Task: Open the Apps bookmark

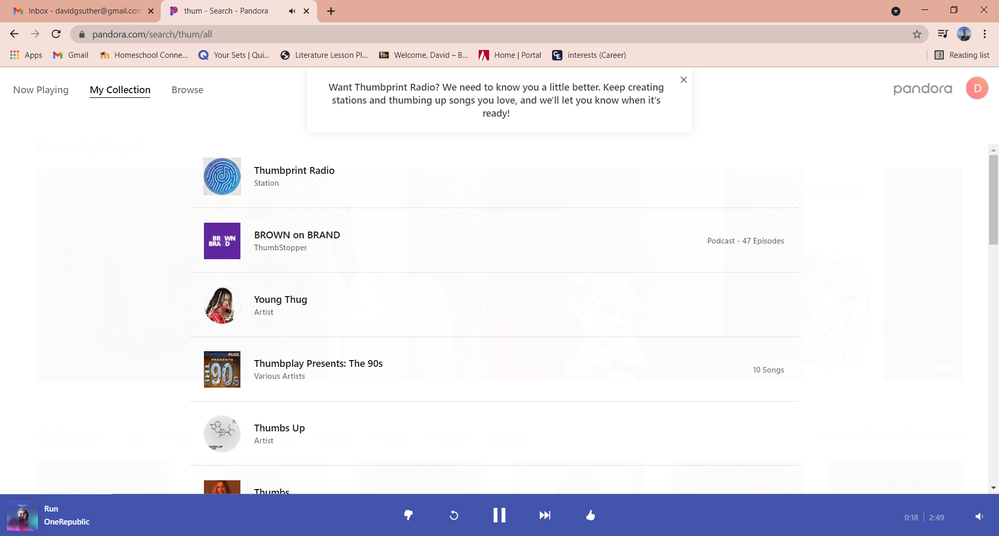Action: click(x=26, y=55)
